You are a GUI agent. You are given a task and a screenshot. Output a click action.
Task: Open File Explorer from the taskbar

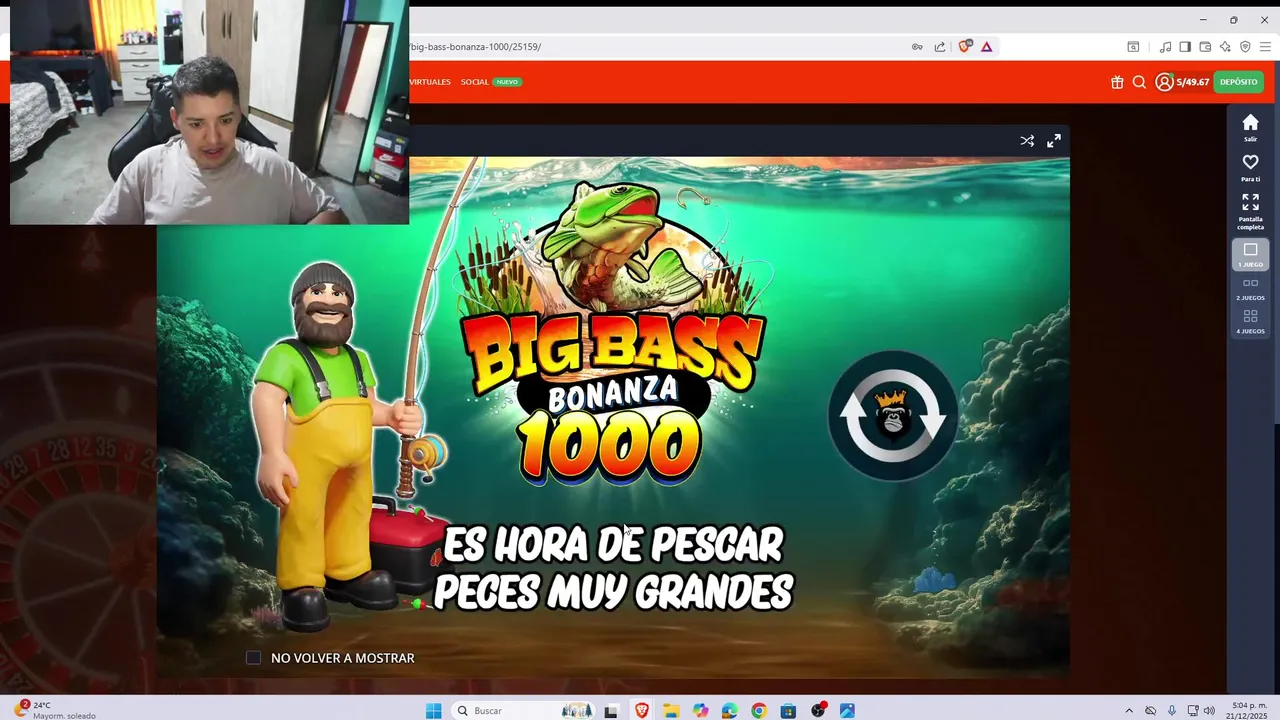tap(671, 711)
